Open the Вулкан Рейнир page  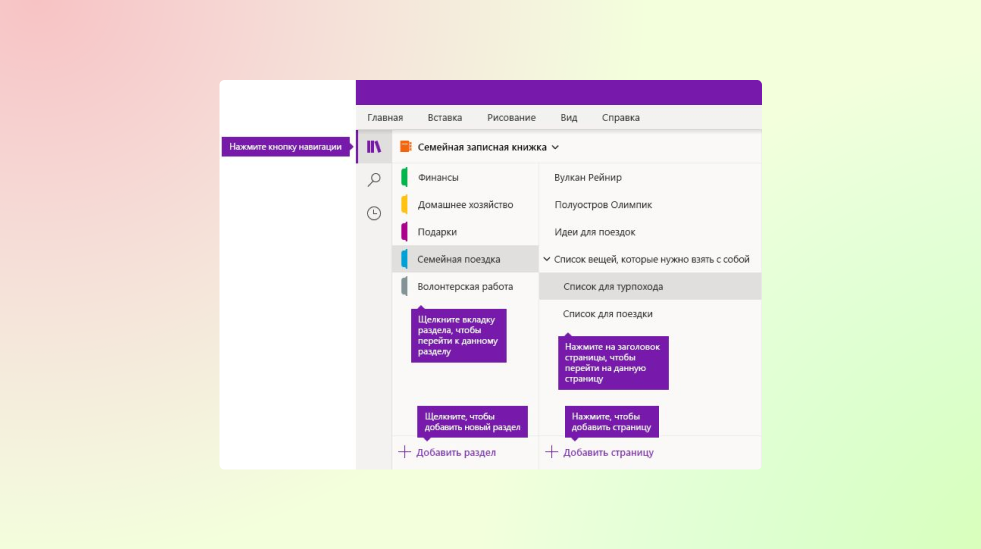[588, 178]
